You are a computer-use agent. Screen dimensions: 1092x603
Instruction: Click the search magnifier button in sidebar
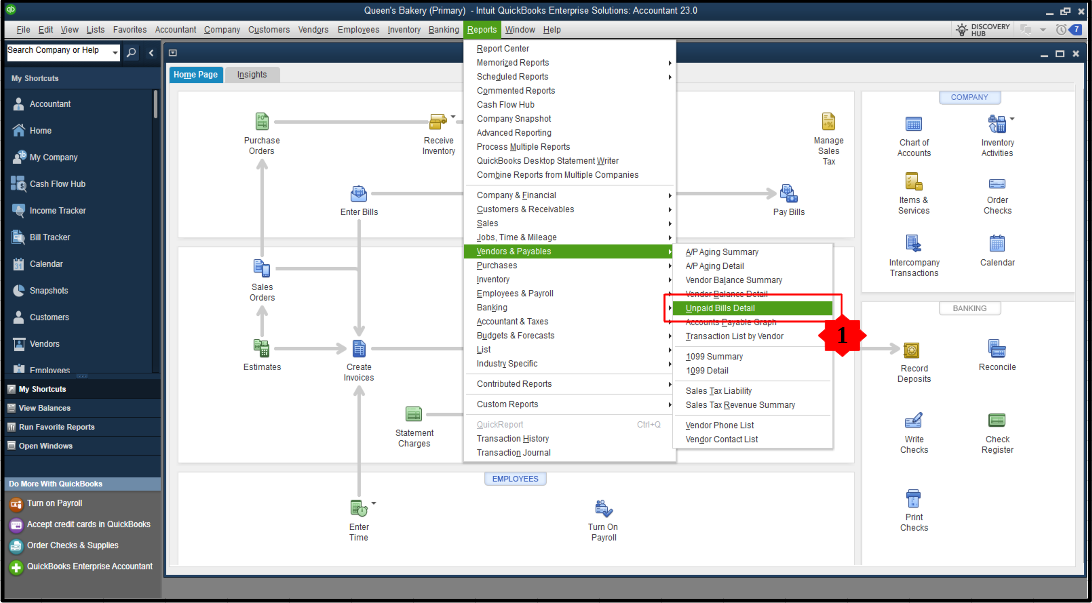click(132, 52)
